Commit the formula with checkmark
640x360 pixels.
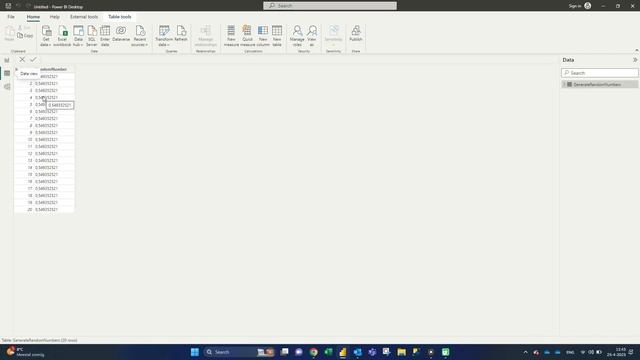tap(33, 60)
